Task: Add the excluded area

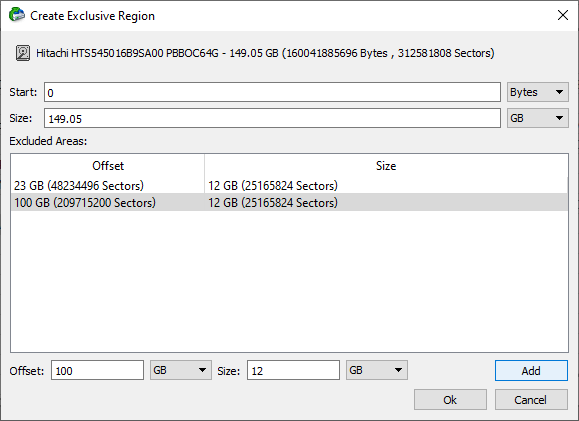Action: pyautogui.click(x=531, y=370)
